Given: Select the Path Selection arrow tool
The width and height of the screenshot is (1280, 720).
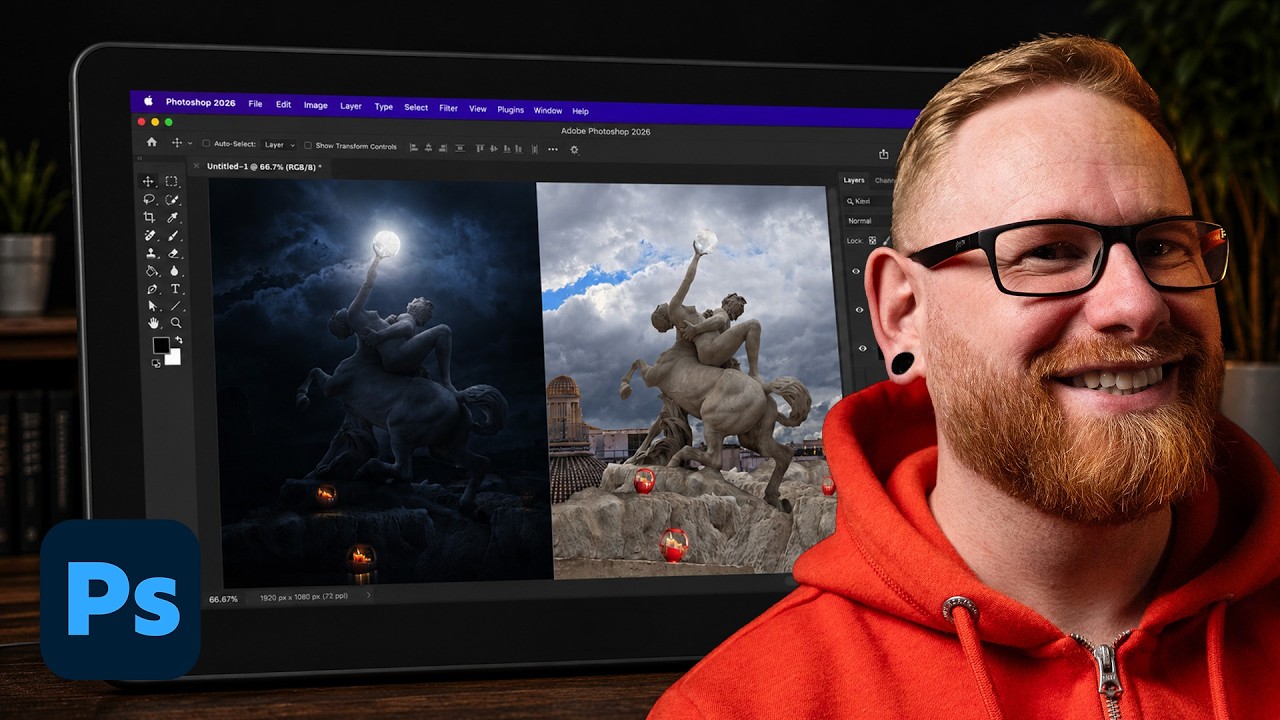Looking at the screenshot, I should click(x=152, y=306).
